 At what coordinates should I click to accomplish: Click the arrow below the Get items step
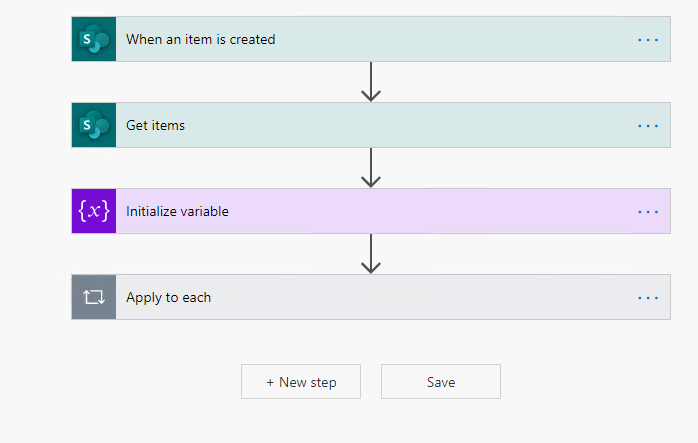371,169
